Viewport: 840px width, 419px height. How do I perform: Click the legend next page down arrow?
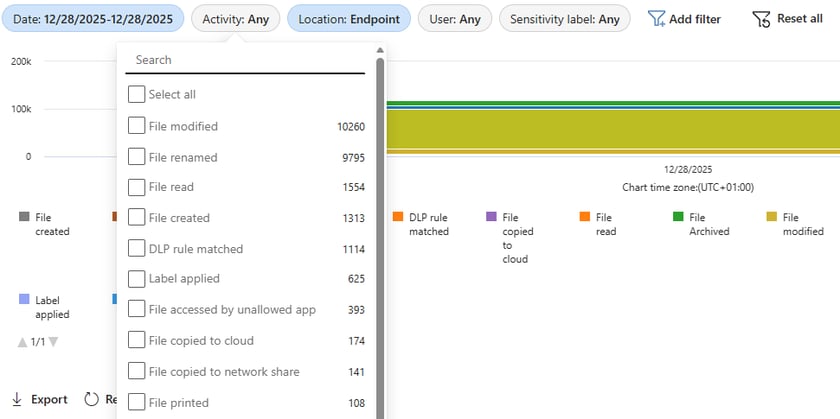(x=54, y=342)
